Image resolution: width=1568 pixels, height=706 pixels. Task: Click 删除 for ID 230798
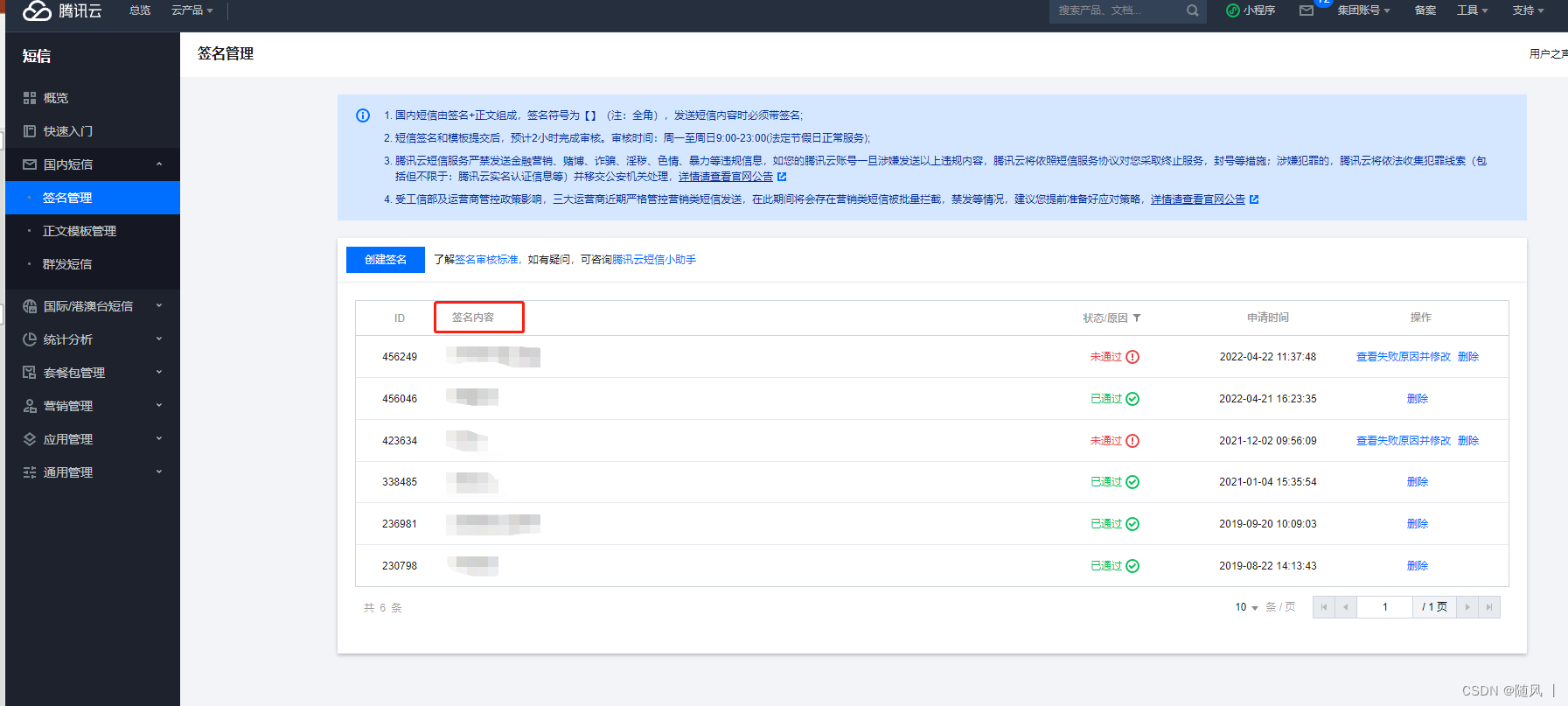(1418, 566)
